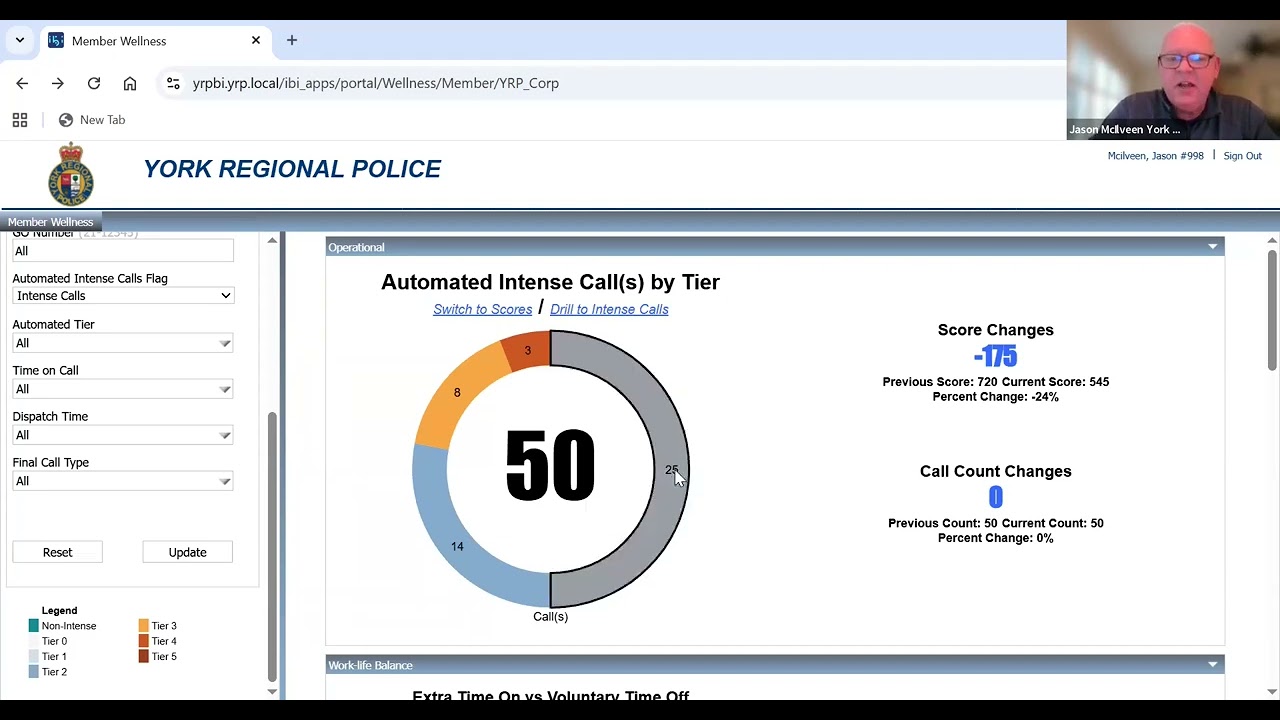Collapse the Operational panel arrow

[1213, 247]
